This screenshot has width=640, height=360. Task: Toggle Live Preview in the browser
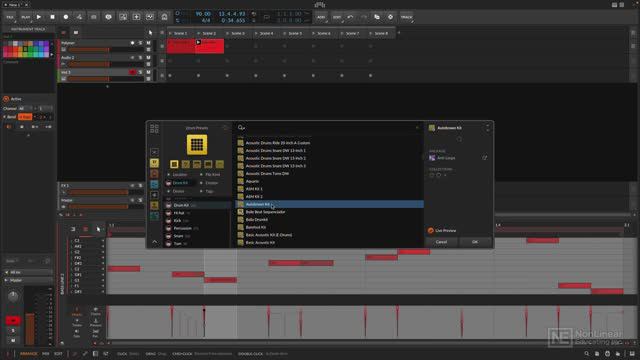tap(442, 231)
